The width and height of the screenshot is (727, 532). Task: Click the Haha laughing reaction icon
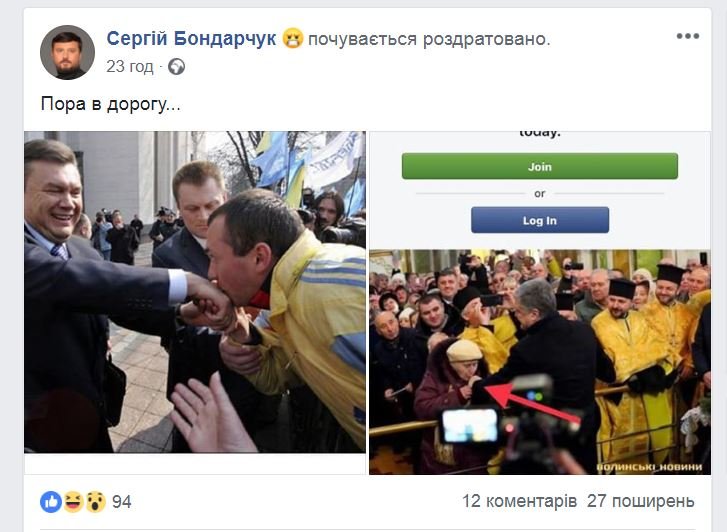73,502
